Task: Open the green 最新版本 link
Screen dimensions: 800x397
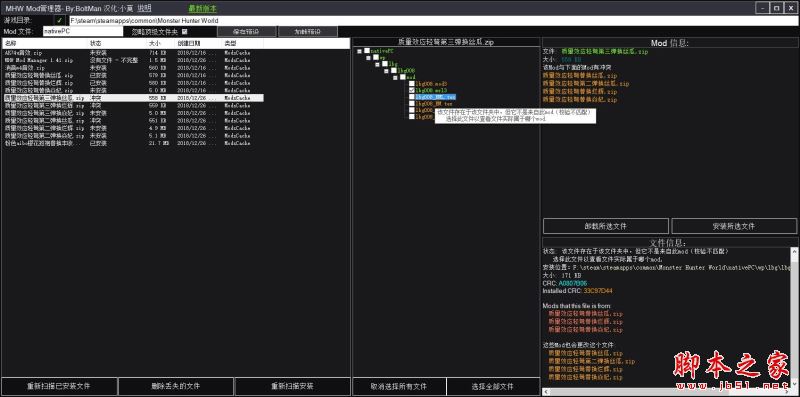Action: pyautogui.click(x=202, y=8)
